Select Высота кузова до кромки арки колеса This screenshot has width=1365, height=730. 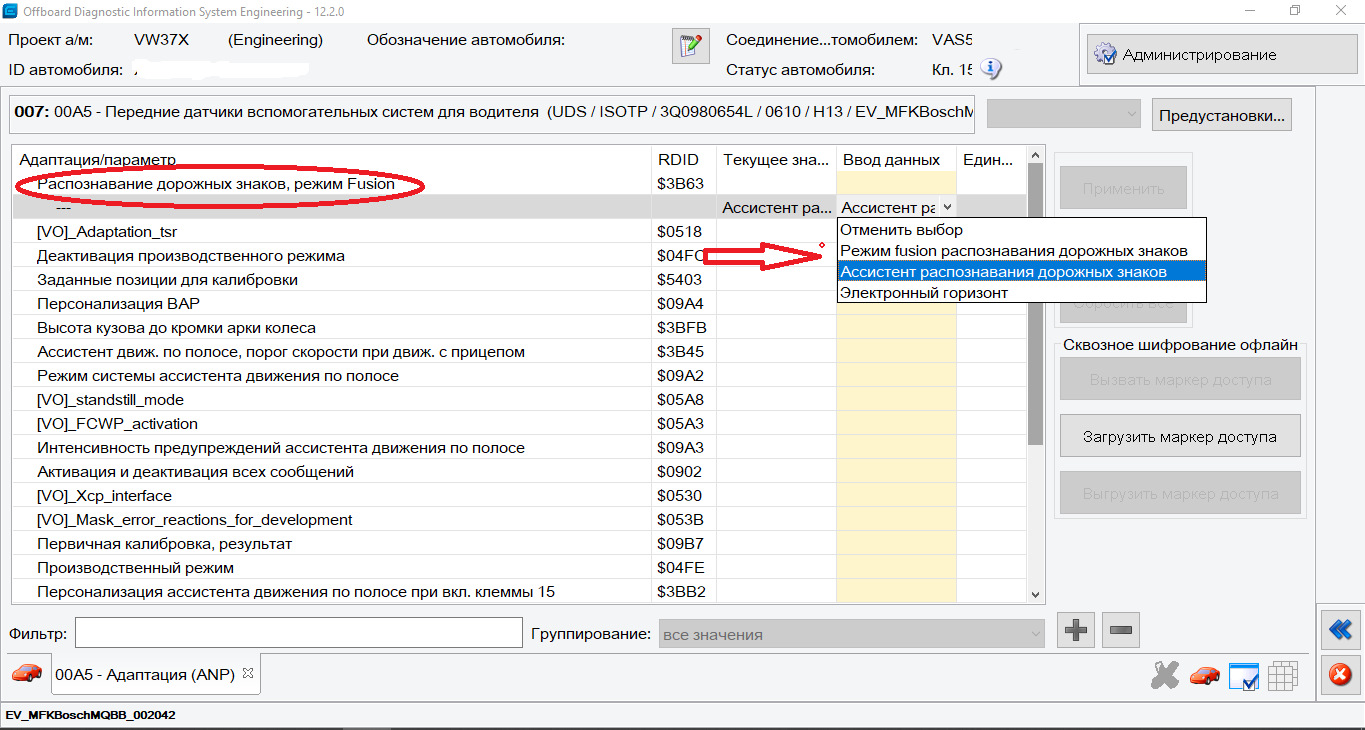click(520, 327)
